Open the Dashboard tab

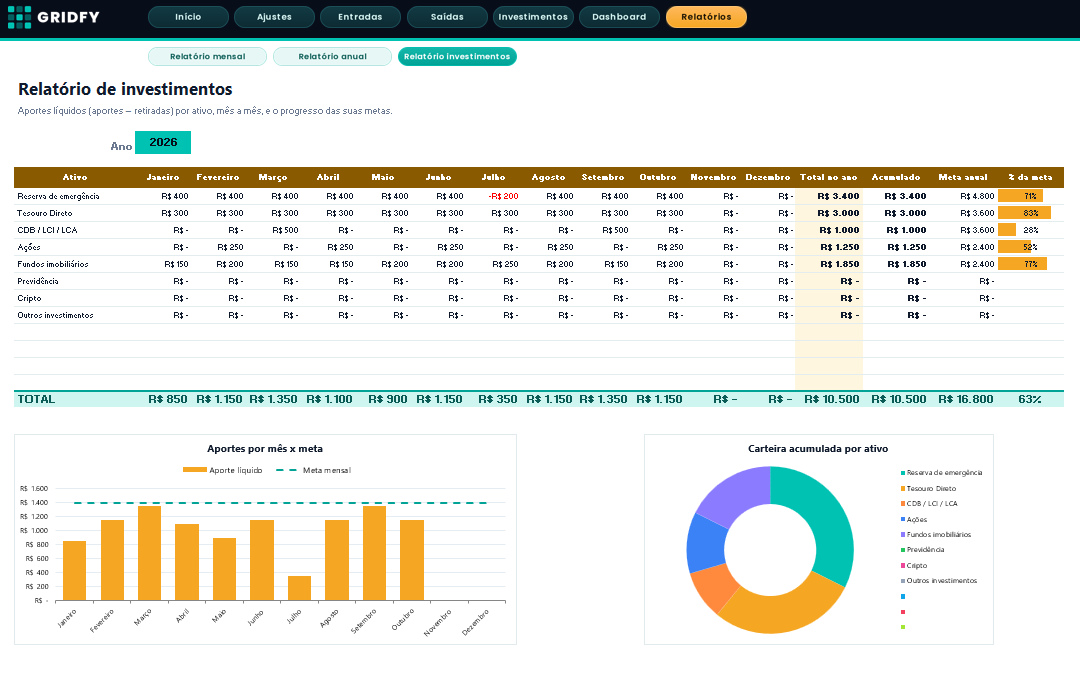pos(619,17)
